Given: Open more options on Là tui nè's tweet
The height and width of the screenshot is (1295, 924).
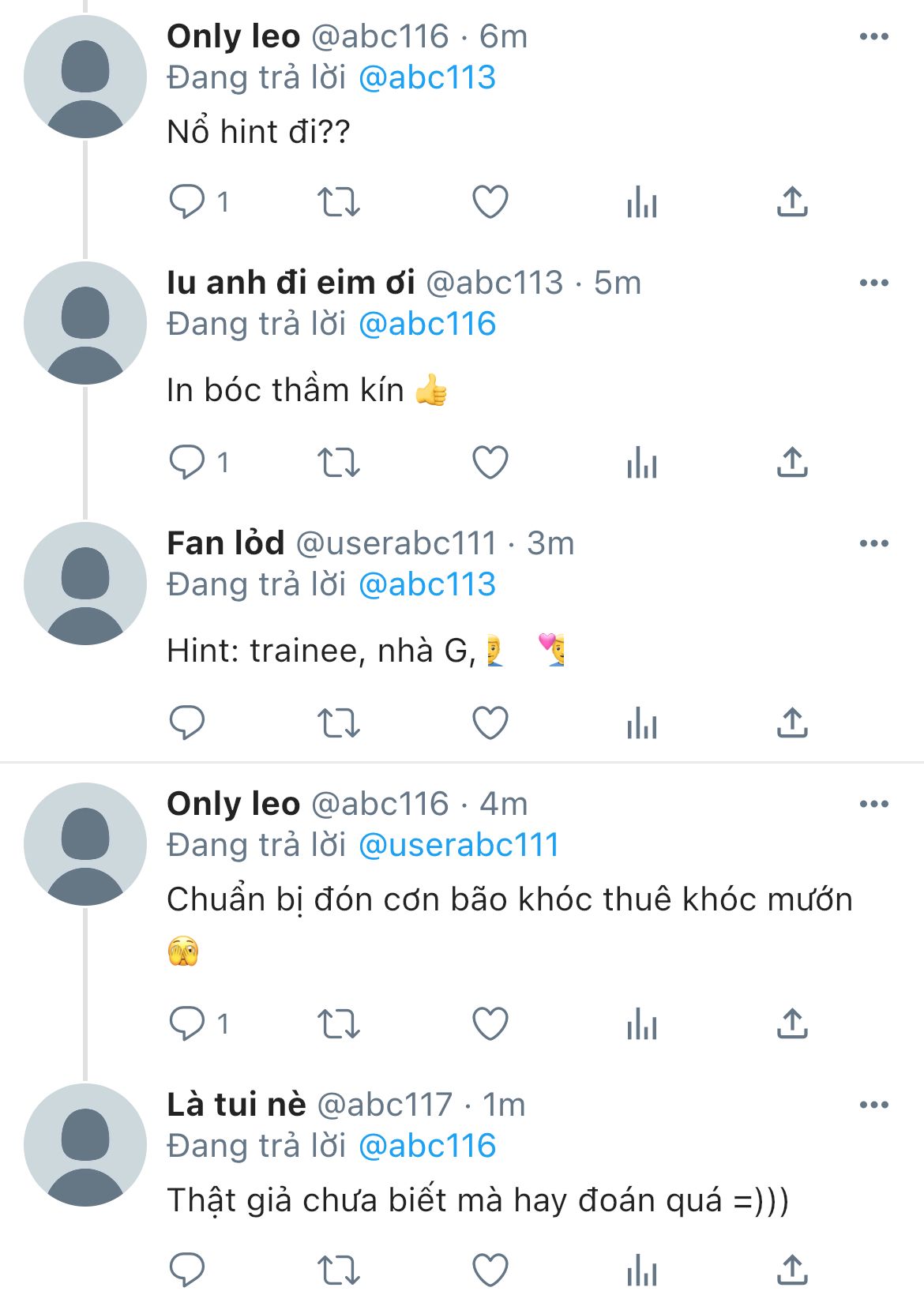Looking at the screenshot, I should (x=873, y=1105).
